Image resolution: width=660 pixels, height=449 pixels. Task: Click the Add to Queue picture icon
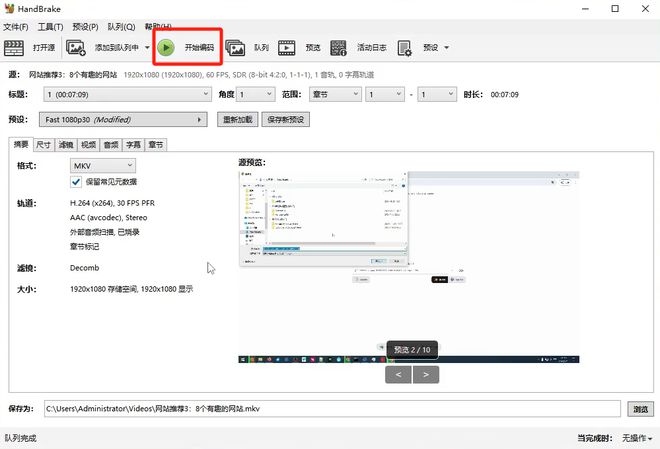pyautogui.click(x=76, y=48)
